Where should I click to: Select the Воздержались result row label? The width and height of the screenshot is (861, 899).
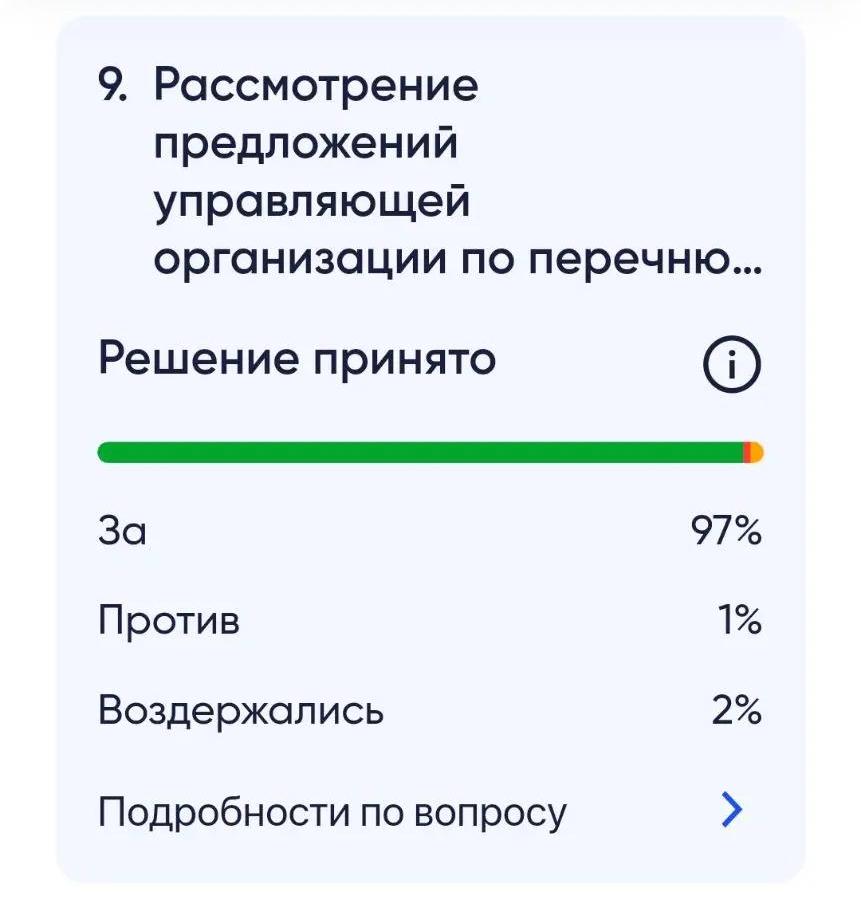241,710
